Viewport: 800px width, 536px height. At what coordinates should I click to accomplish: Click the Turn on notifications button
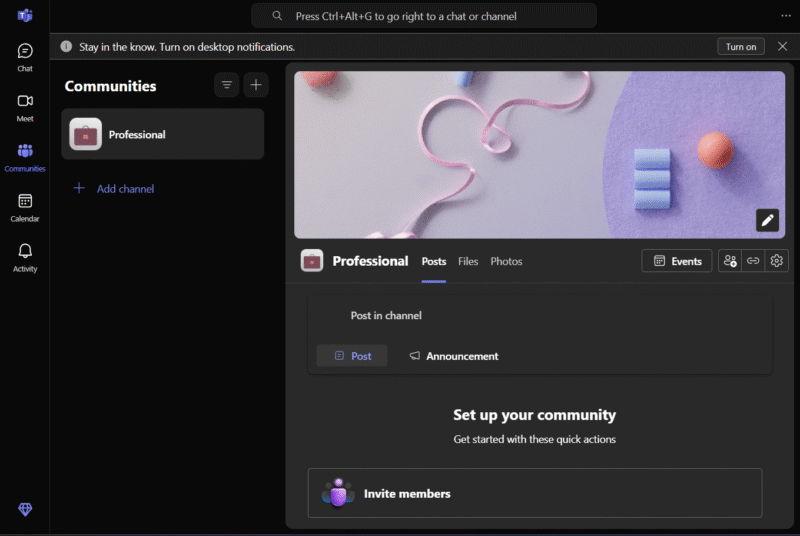(x=741, y=47)
